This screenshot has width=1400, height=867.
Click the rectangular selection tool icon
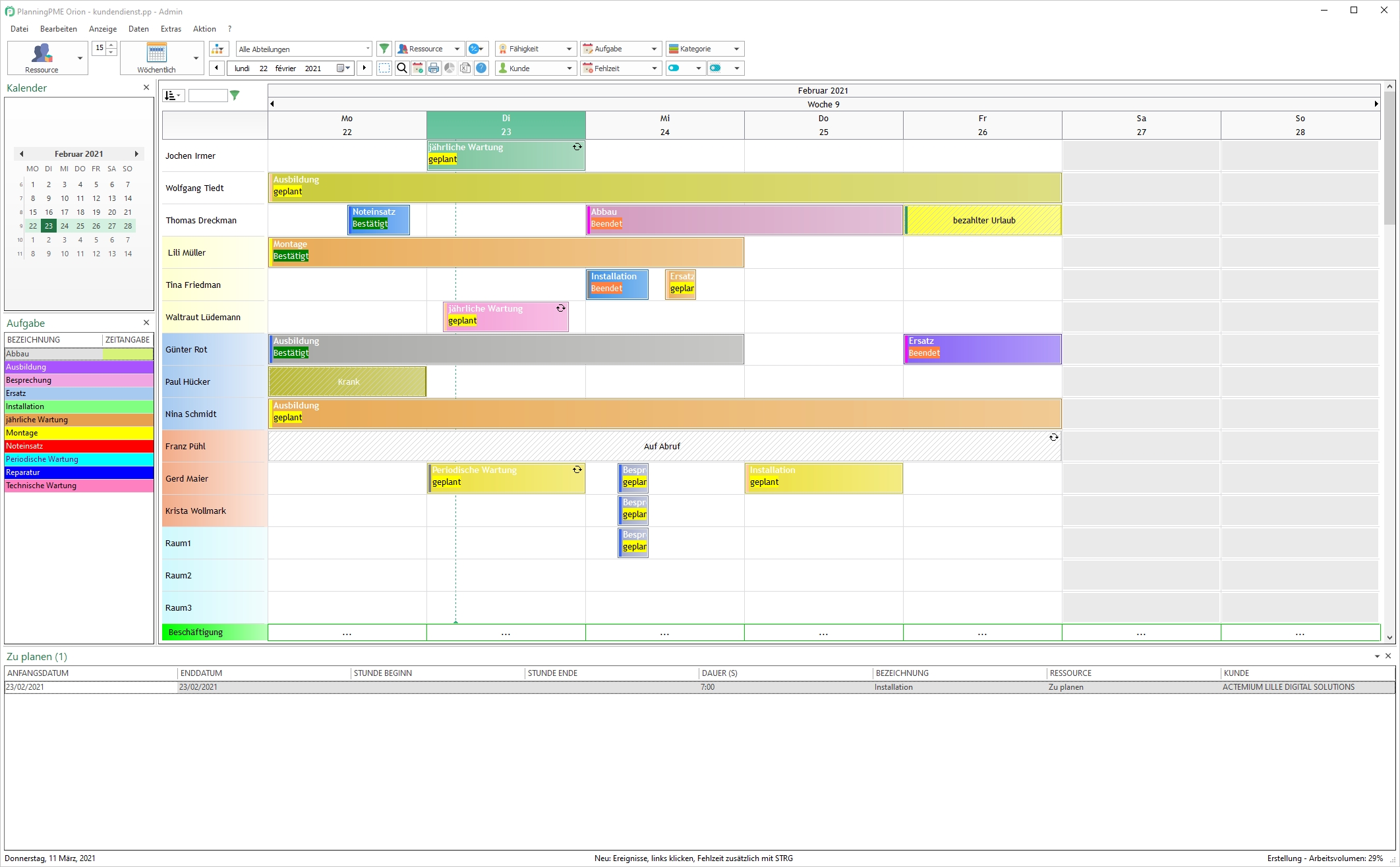tap(384, 68)
